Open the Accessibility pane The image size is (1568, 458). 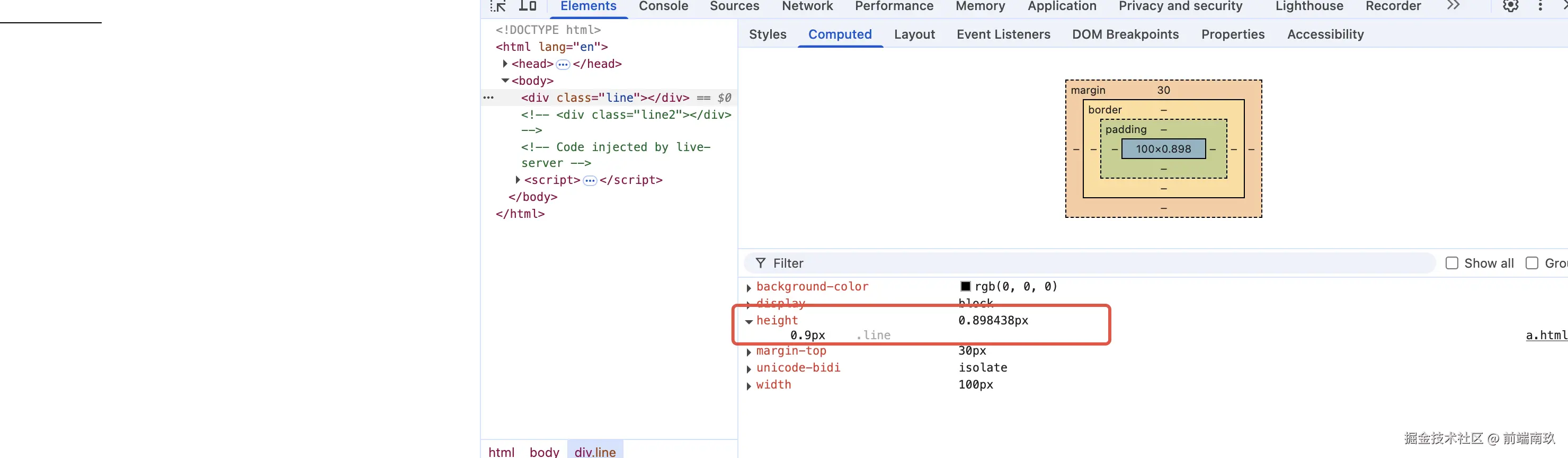coord(1325,34)
